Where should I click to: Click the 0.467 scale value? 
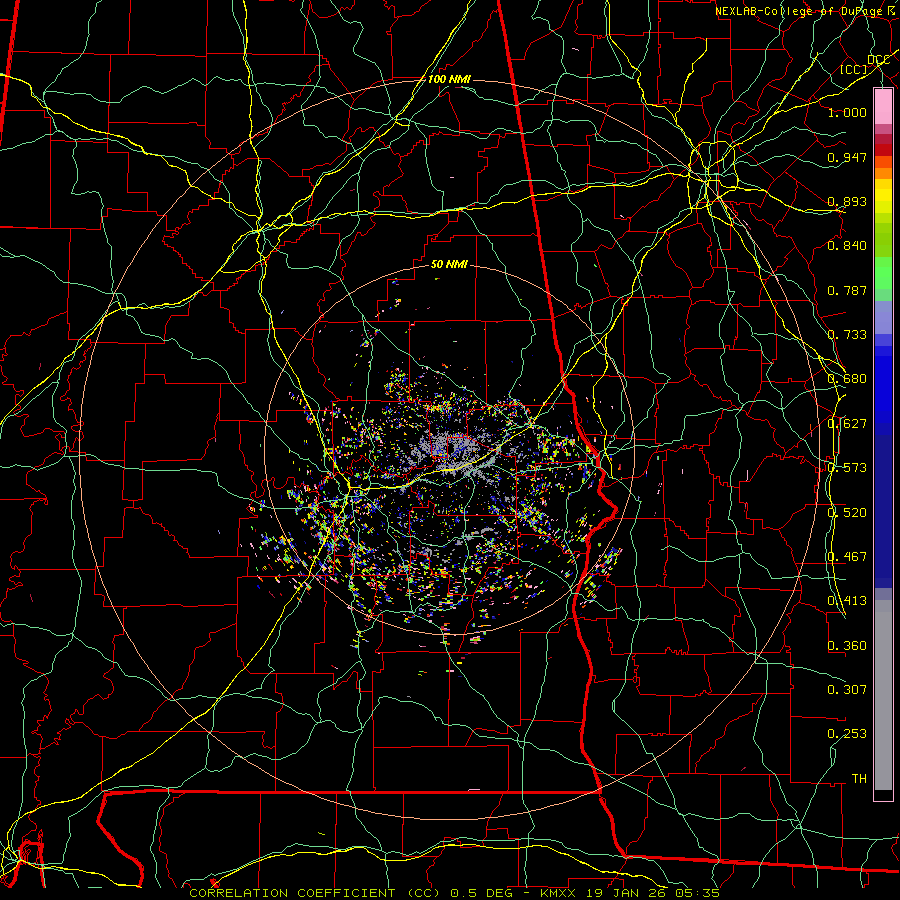pyautogui.click(x=847, y=557)
